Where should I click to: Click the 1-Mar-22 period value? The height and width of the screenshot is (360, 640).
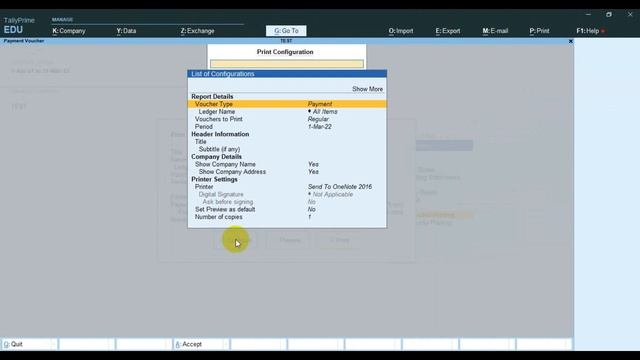click(320, 127)
